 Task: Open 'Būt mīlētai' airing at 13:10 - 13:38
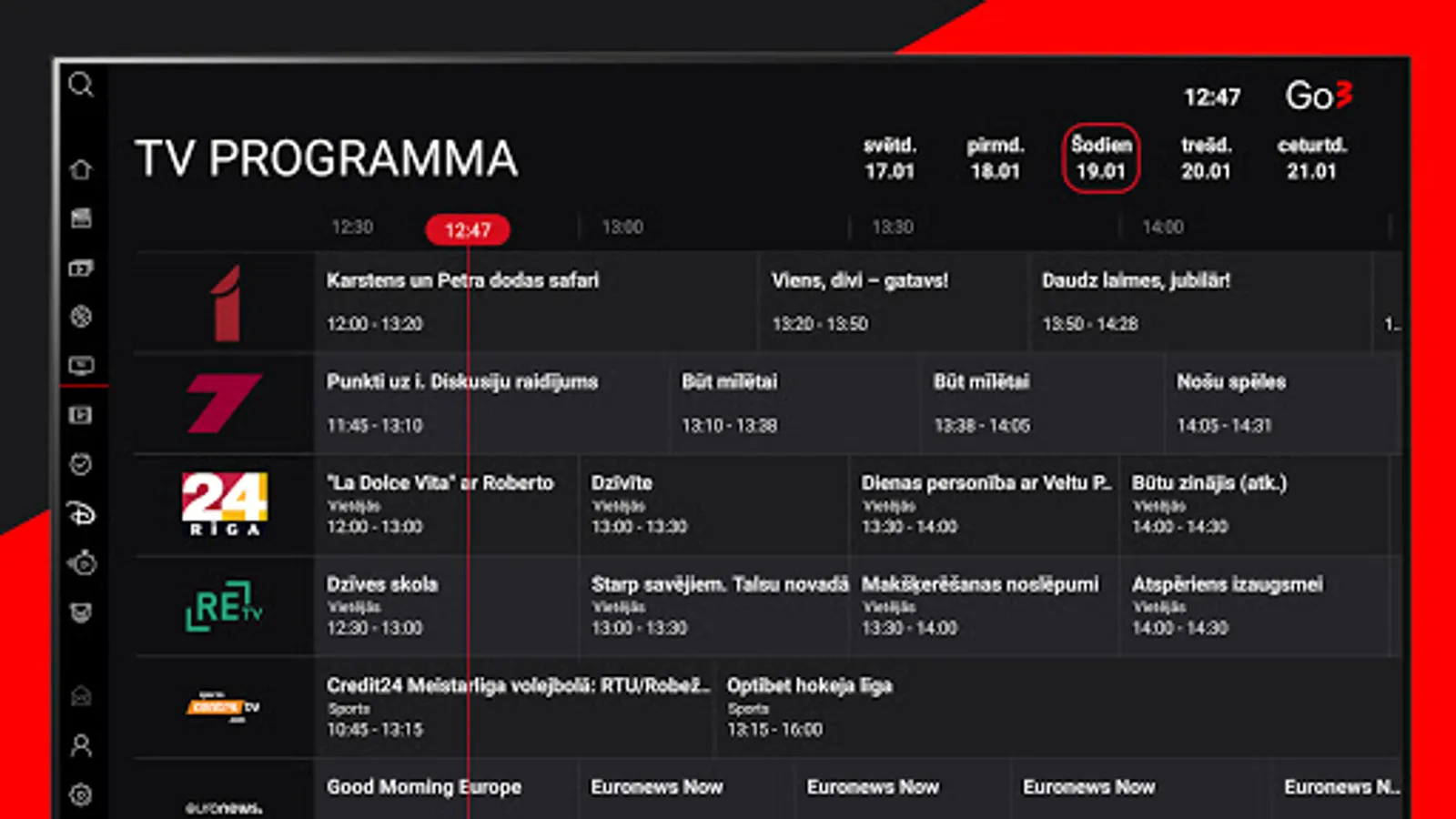tap(794, 403)
